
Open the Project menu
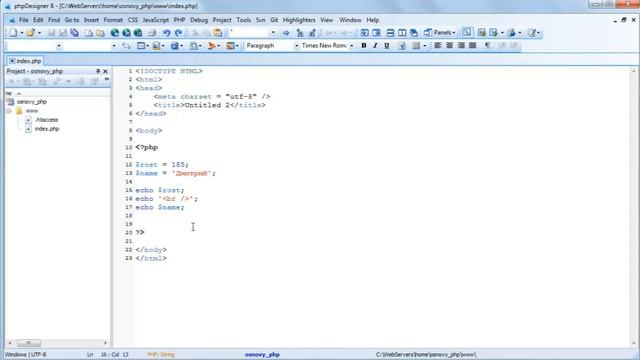point(222,20)
